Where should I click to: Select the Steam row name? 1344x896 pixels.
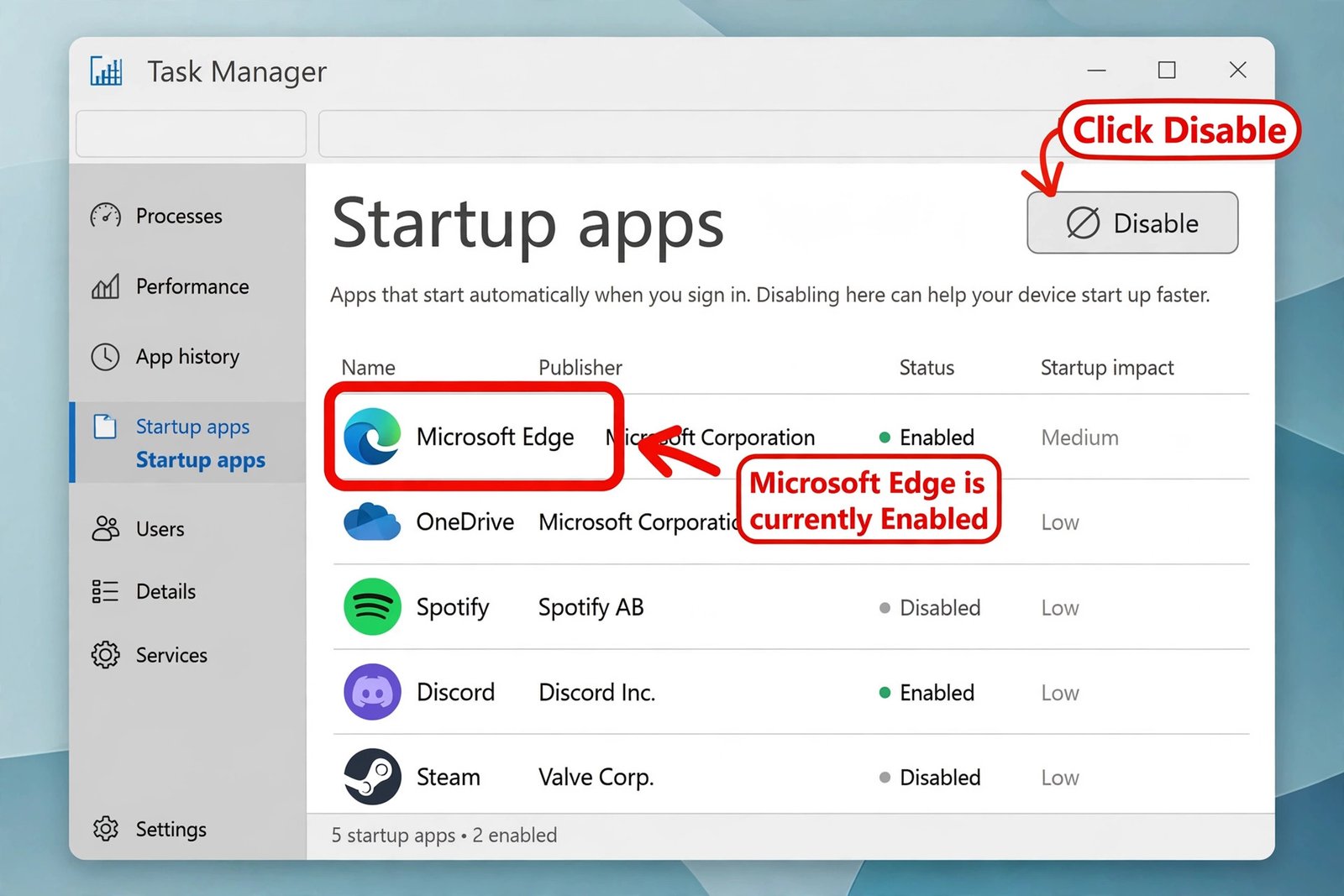pyautogui.click(x=449, y=777)
